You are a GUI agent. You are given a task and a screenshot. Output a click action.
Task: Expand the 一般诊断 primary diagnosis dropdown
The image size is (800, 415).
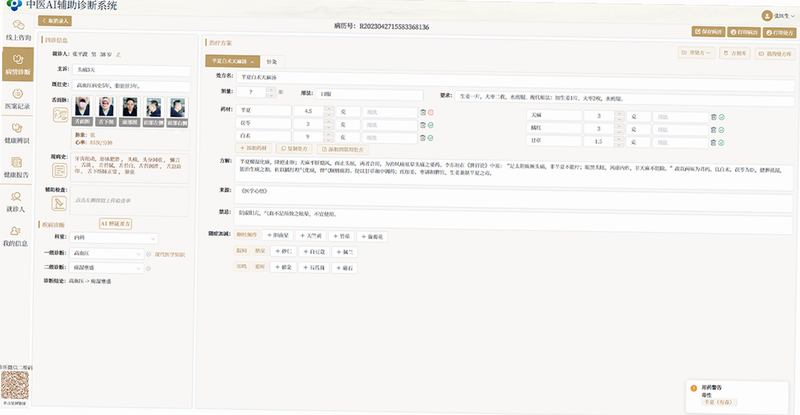click(138, 254)
